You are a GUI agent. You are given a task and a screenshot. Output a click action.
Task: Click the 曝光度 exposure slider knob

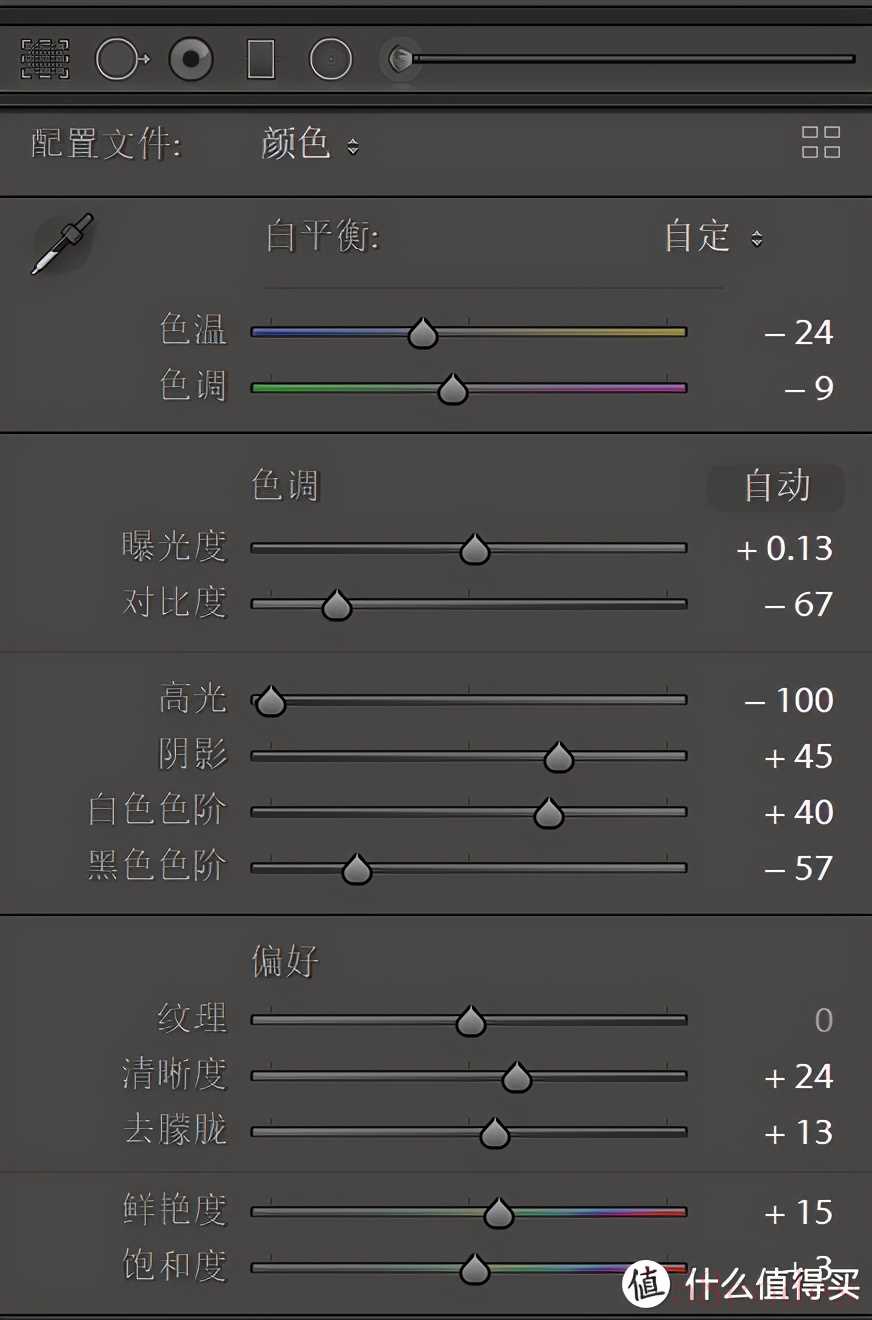click(x=474, y=550)
